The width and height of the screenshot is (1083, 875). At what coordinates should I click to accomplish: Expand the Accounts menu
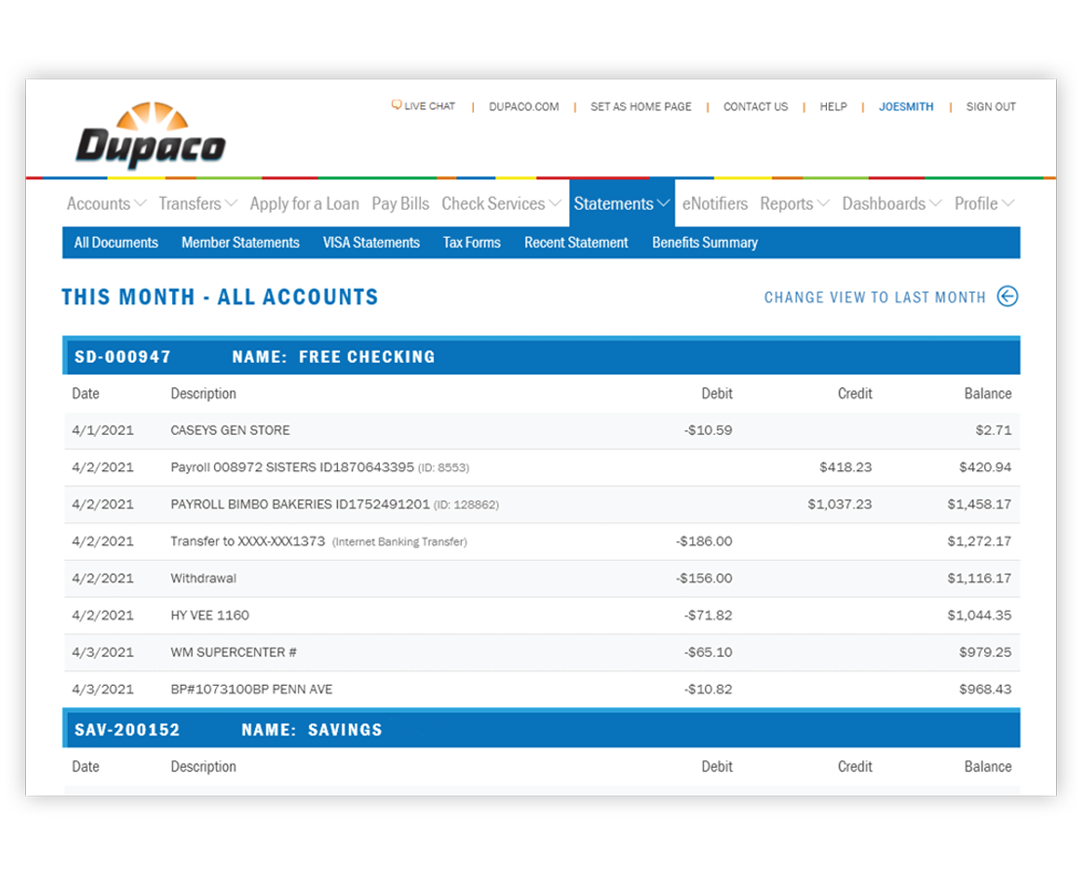(106, 204)
